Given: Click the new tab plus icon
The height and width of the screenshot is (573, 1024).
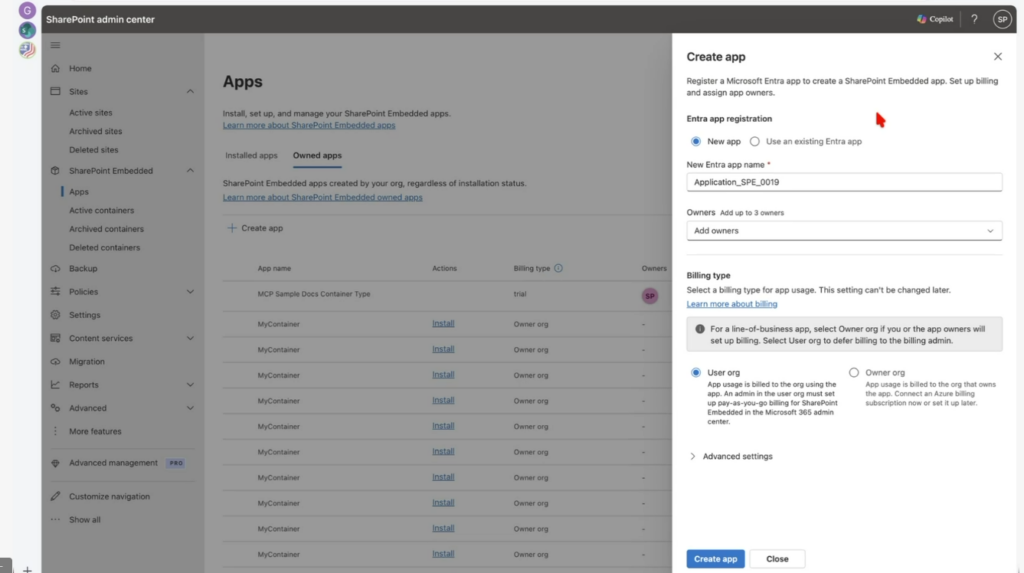Looking at the screenshot, I should [x=27, y=569].
